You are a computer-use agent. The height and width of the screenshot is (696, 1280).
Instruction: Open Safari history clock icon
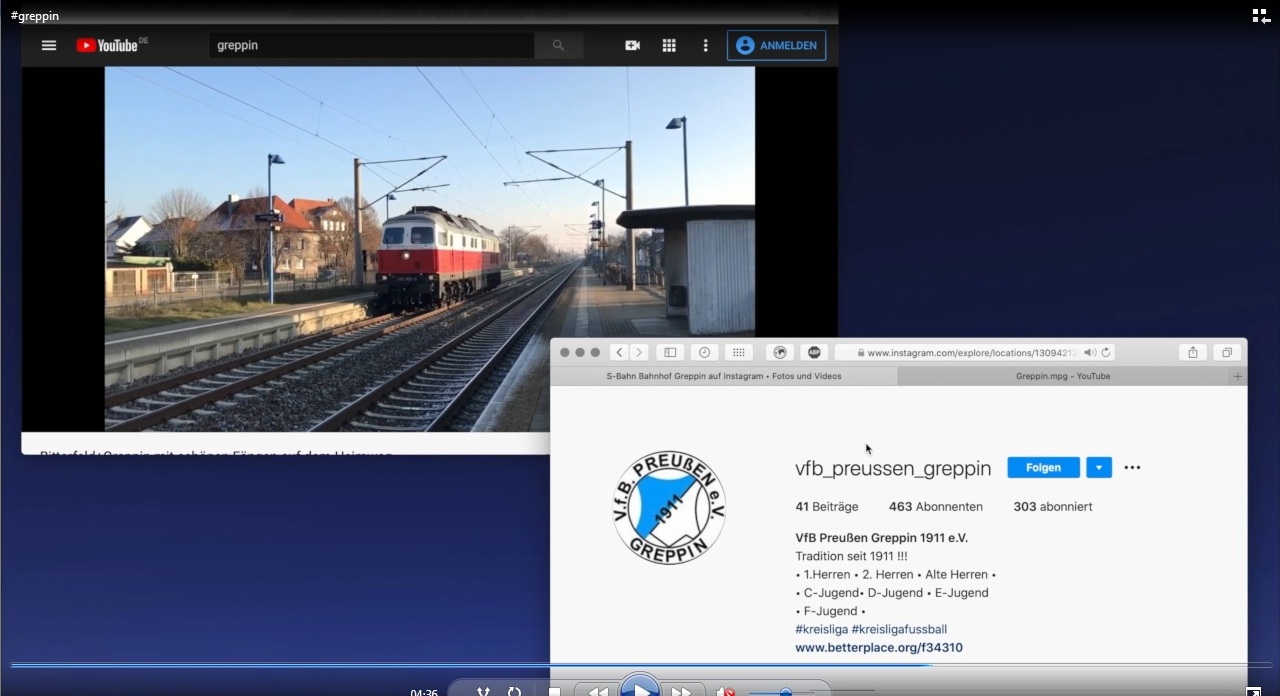coord(704,352)
